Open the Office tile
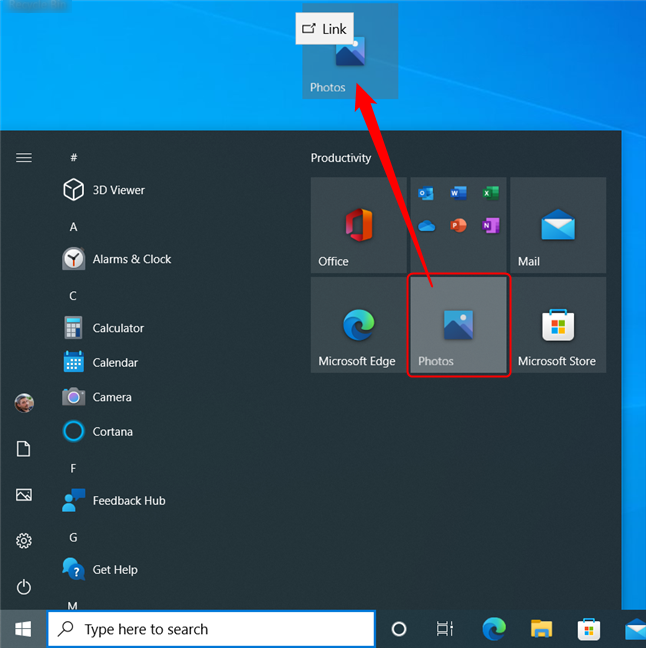 coord(358,225)
